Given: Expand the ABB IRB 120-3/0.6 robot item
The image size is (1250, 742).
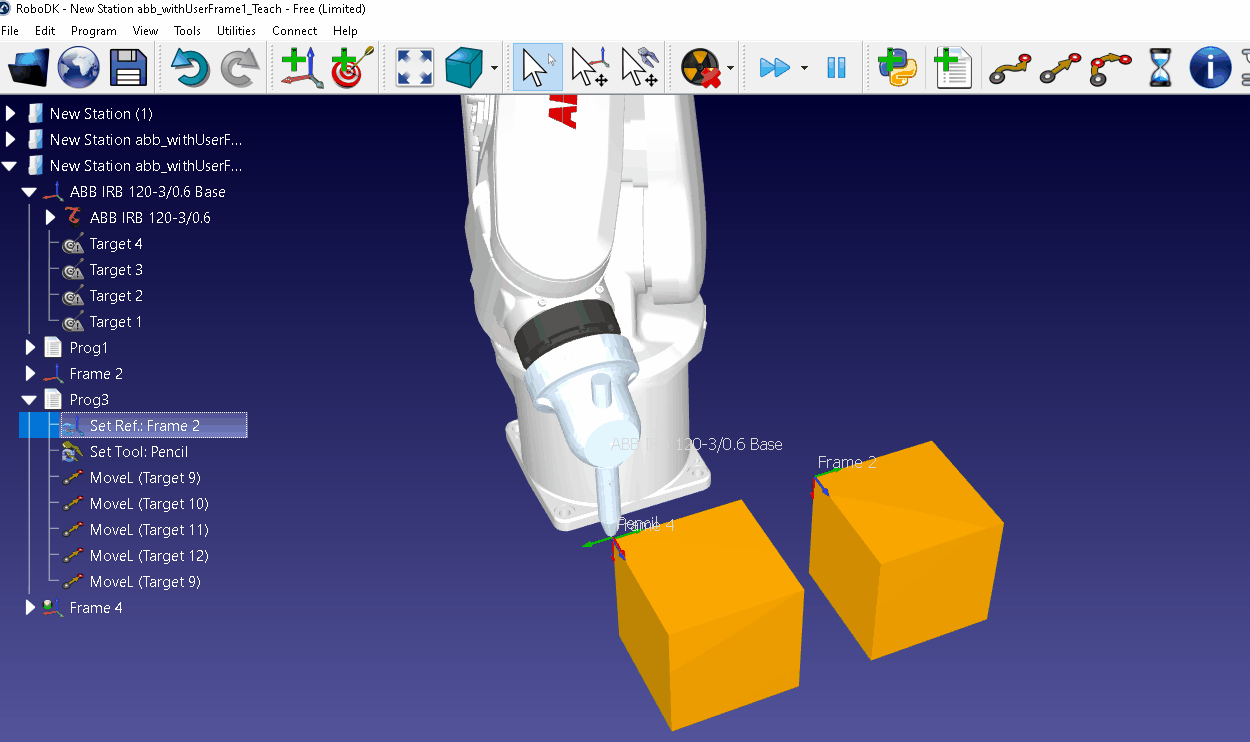Looking at the screenshot, I should tap(51, 218).
